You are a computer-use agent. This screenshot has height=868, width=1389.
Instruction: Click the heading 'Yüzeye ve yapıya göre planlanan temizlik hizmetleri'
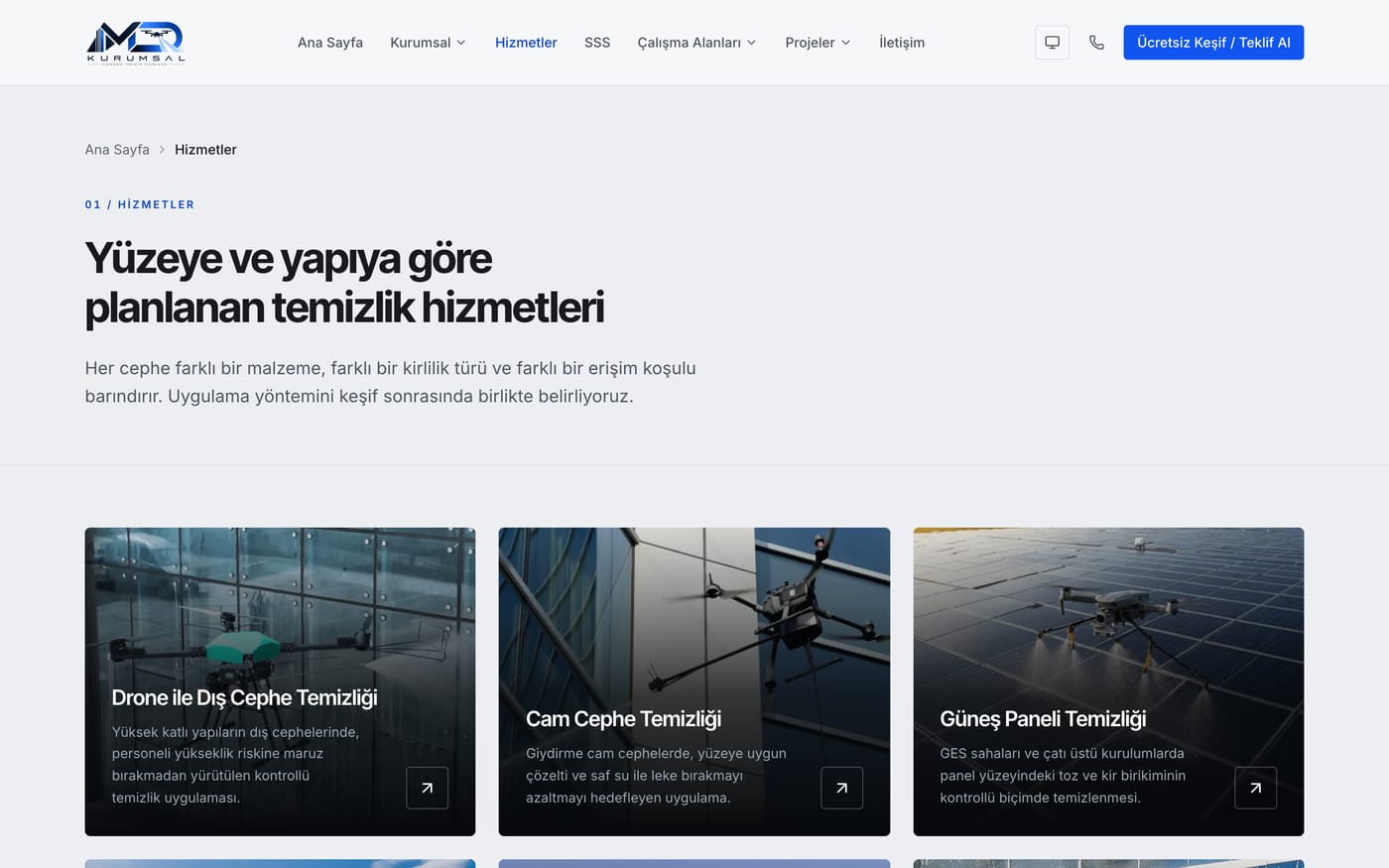point(344,283)
